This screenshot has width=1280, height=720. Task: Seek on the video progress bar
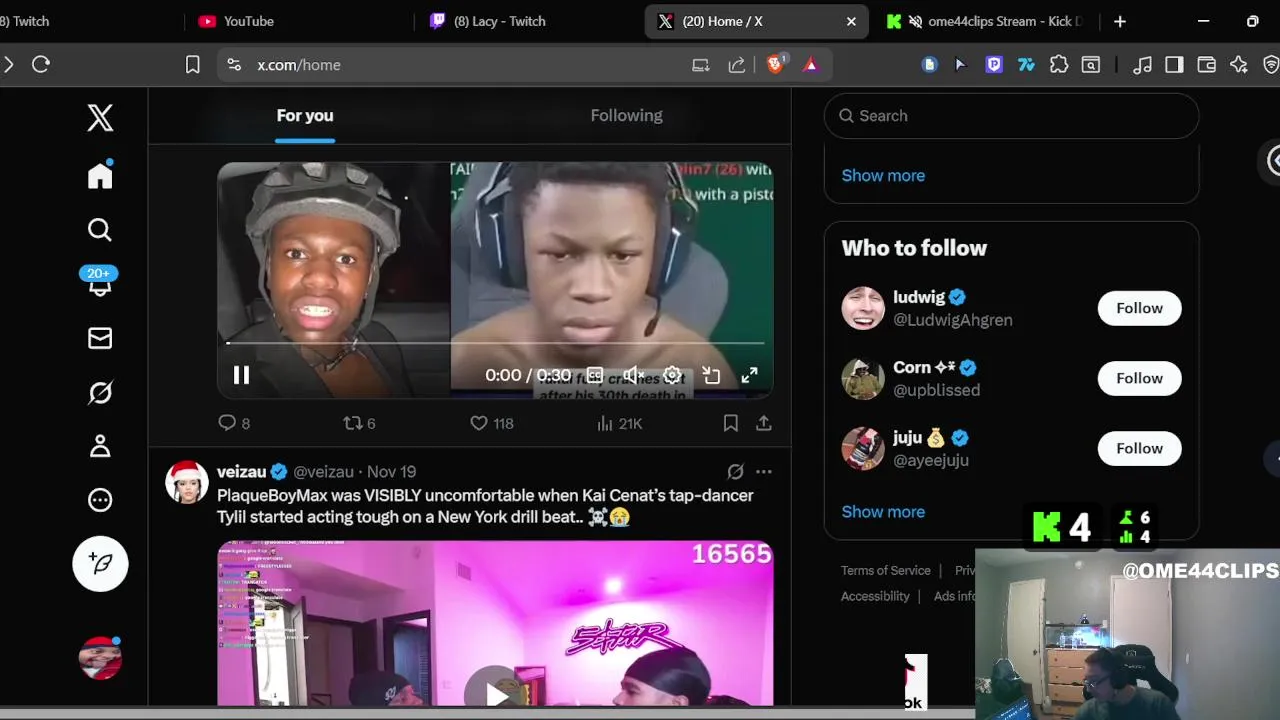495,343
